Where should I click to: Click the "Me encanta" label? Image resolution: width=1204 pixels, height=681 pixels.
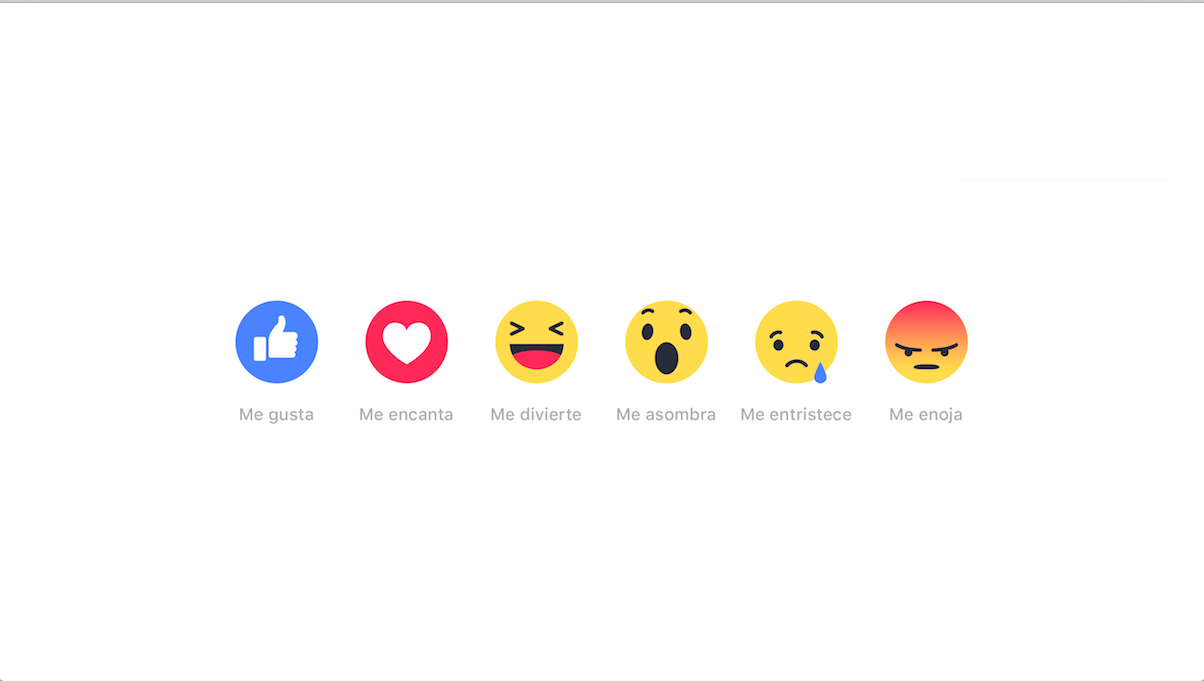pyautogui.click(x=406, y=415)
